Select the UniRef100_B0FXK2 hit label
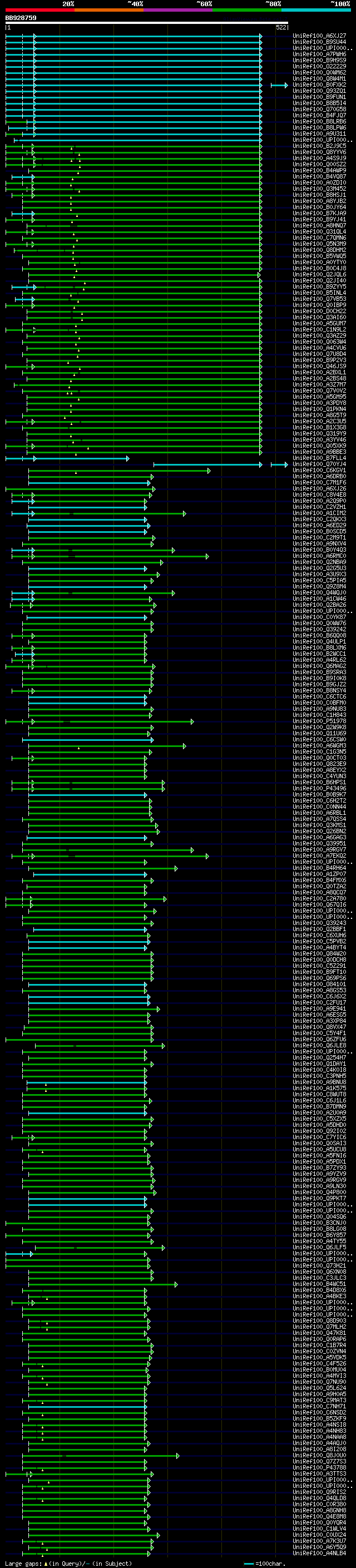Viewport: 356px width, 1568px height. pyautogui.click(x=319, y=85)
